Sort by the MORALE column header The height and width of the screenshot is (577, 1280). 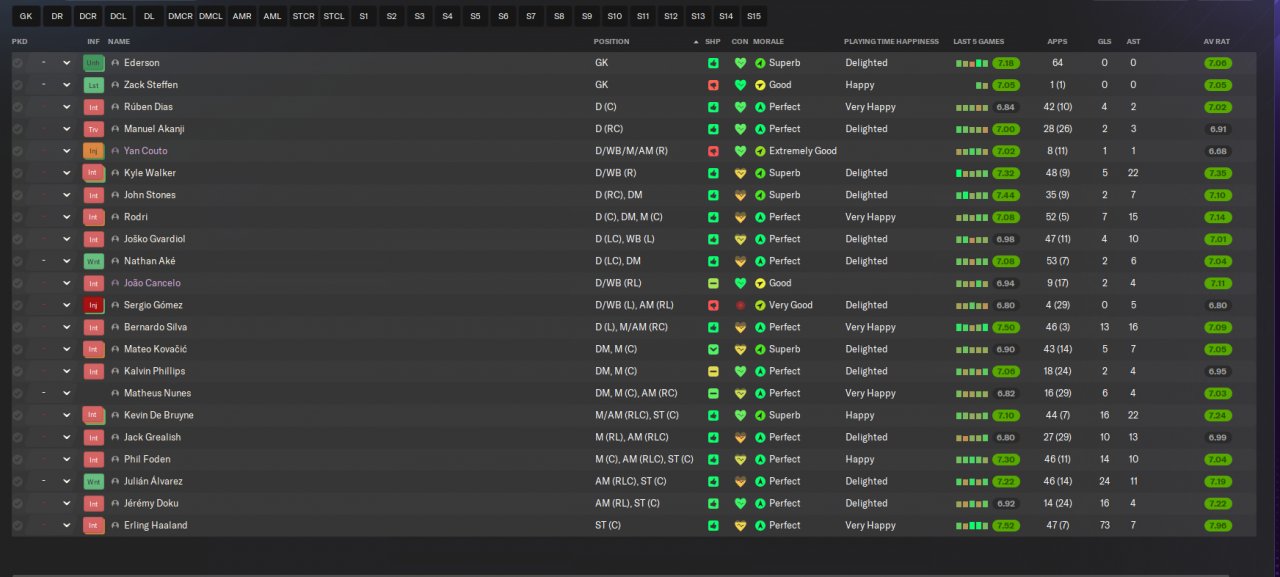pyautogui.click(x=768, y=42)
